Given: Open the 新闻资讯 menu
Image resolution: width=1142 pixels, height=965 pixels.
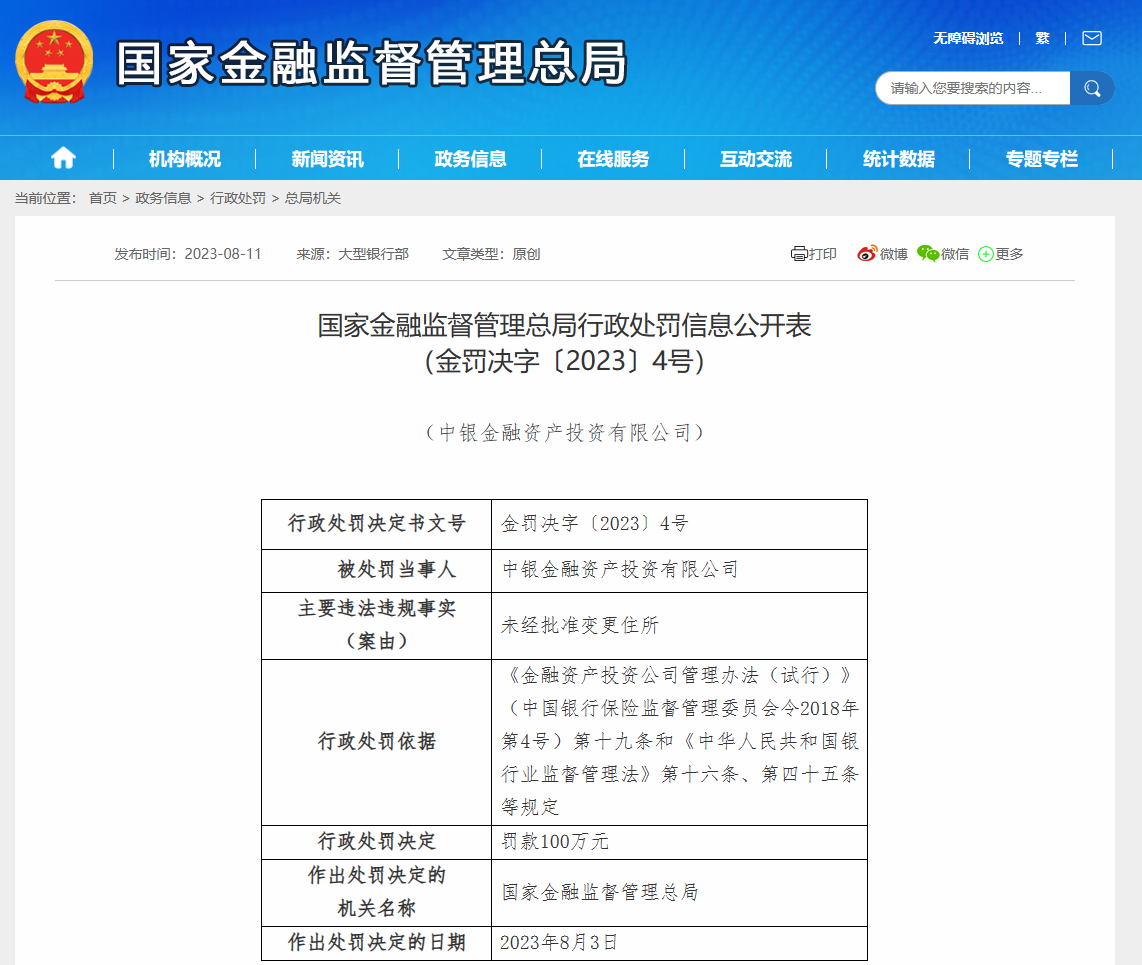Looking at the screenshot, I should (x=327, y=159).
